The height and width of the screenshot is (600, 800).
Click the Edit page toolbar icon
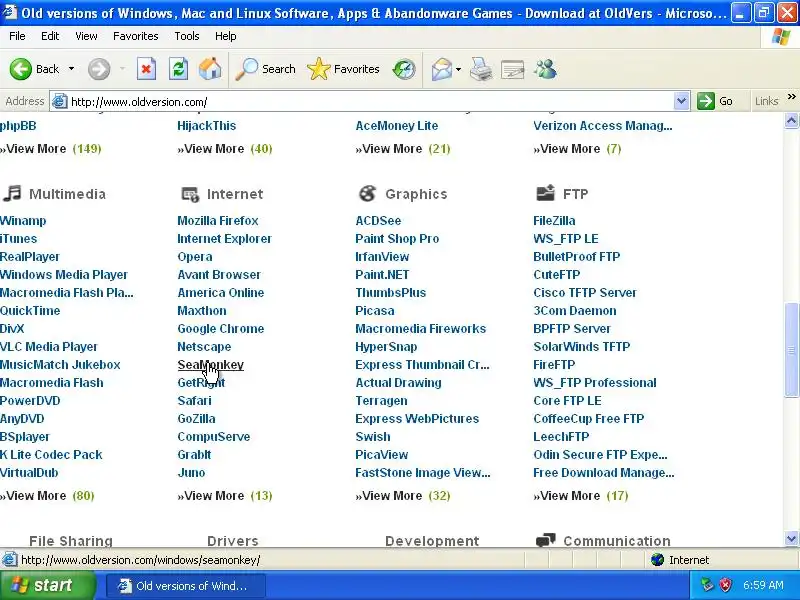click(513, 69)
